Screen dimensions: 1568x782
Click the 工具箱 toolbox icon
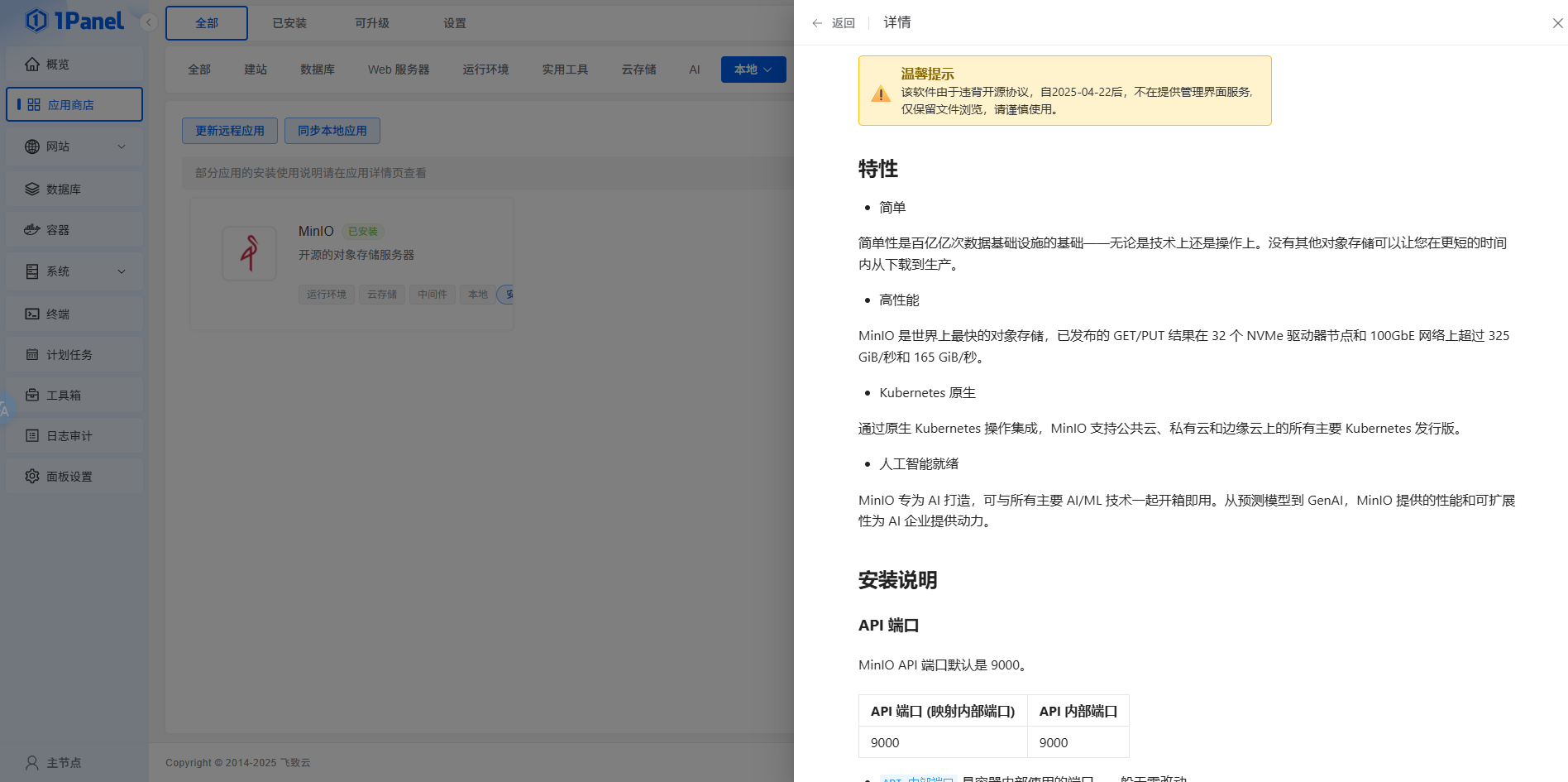coord(32,395)
